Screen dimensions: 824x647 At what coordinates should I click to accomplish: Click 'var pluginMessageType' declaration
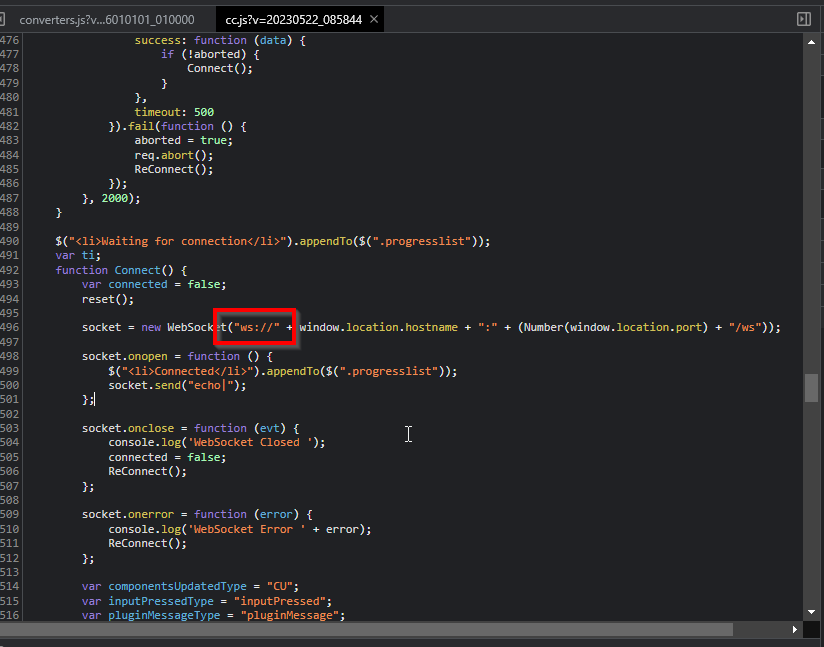coord(213,615)
